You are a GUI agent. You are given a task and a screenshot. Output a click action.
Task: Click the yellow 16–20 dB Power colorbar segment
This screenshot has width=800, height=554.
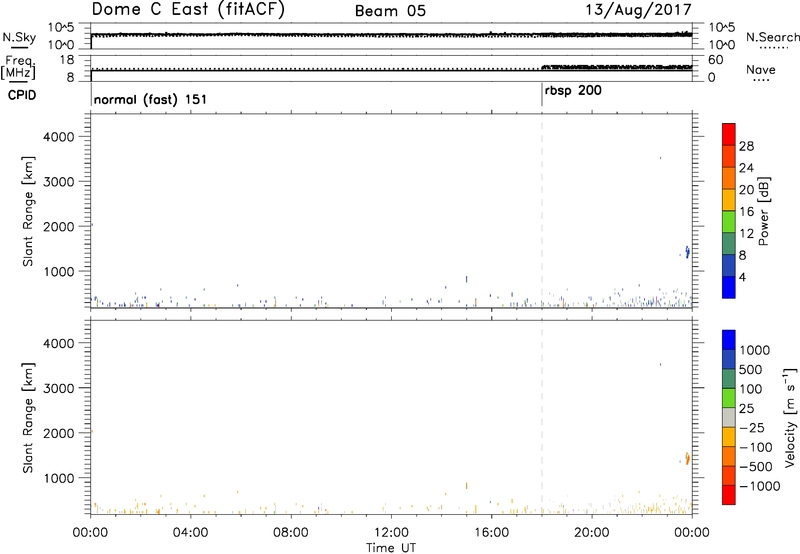[729, 200]
